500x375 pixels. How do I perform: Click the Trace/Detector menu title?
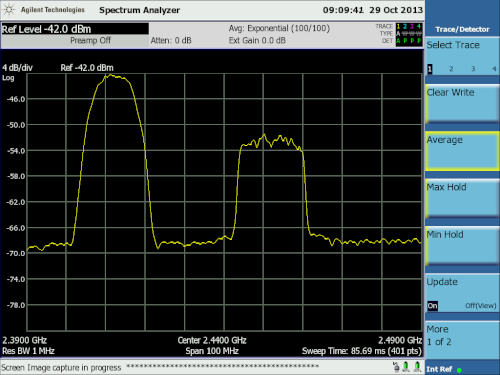[x=462, y=29]
